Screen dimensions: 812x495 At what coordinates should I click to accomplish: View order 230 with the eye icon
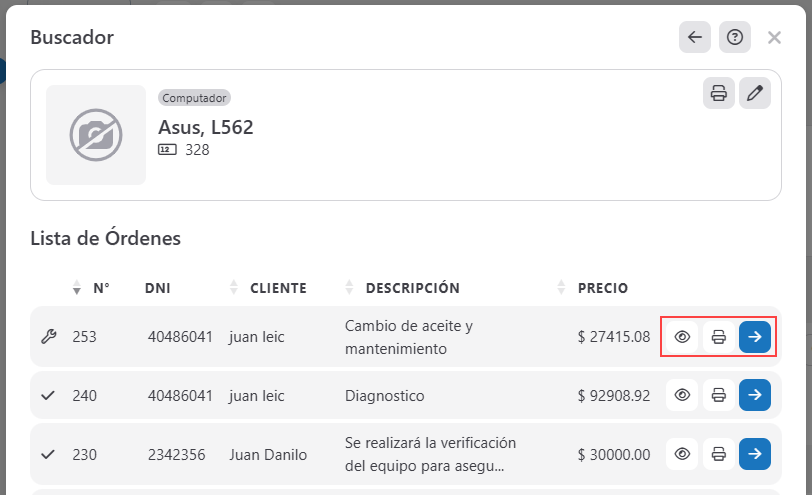click(683, 454)
